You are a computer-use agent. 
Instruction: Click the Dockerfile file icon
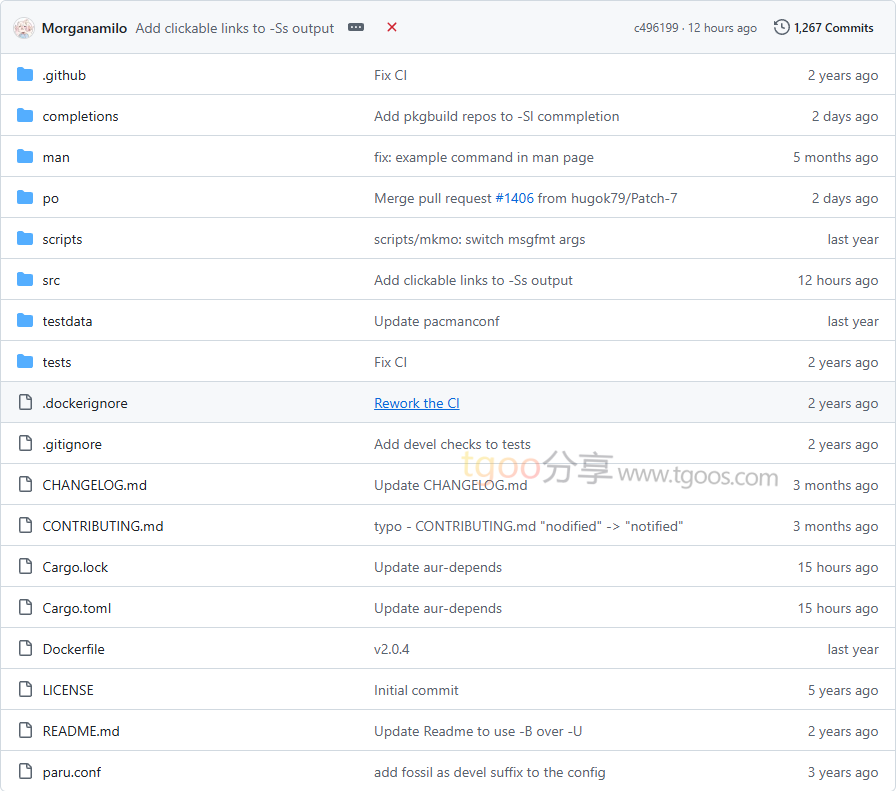pos(25,649)
